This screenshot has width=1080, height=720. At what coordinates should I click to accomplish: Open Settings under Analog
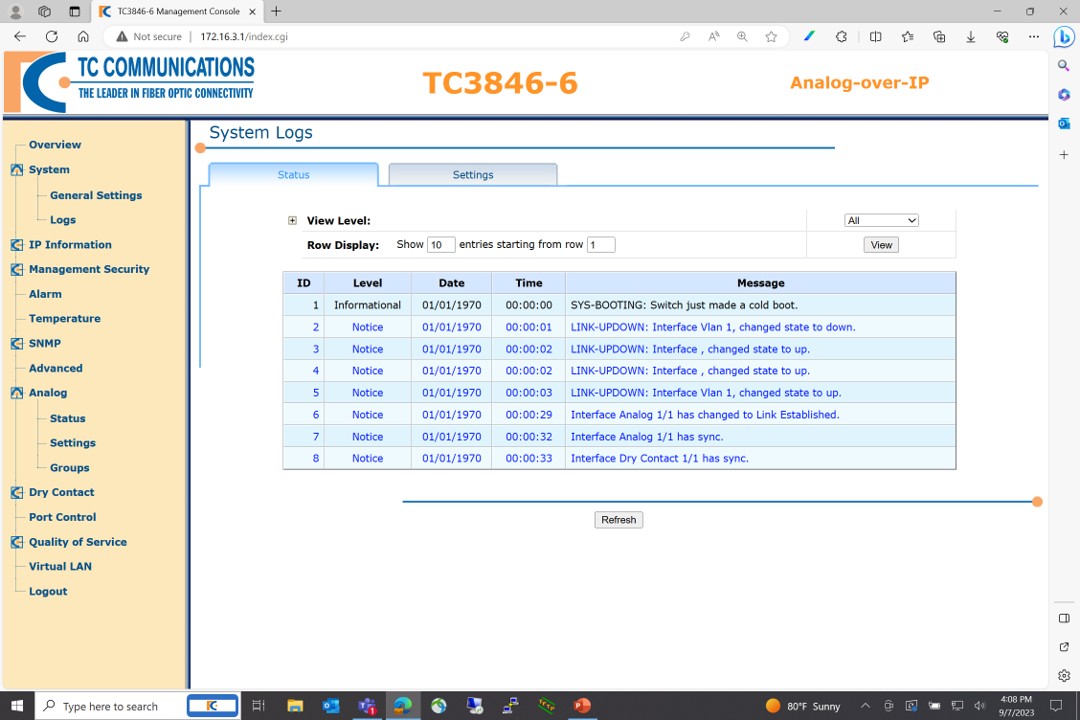tap(72, 443)
